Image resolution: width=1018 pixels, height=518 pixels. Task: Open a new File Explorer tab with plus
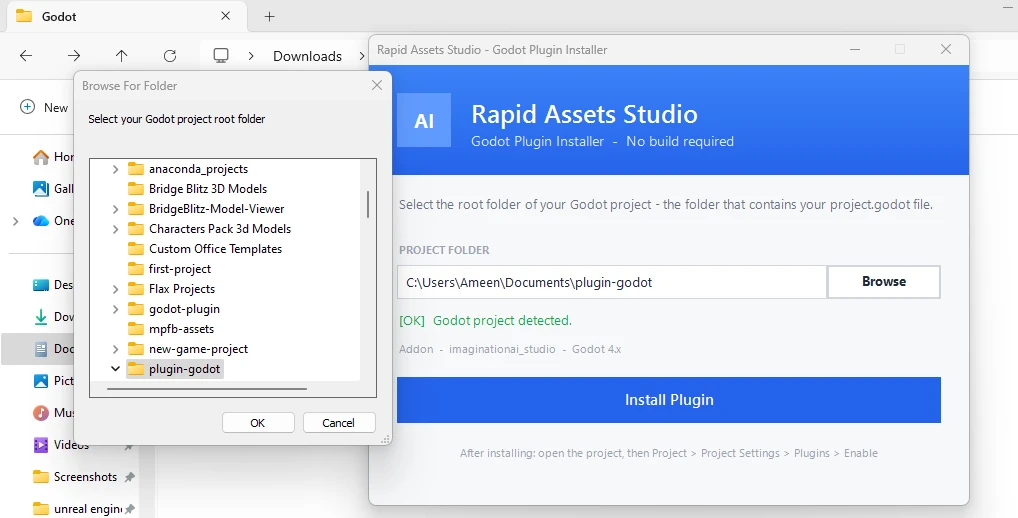[269, 16]
